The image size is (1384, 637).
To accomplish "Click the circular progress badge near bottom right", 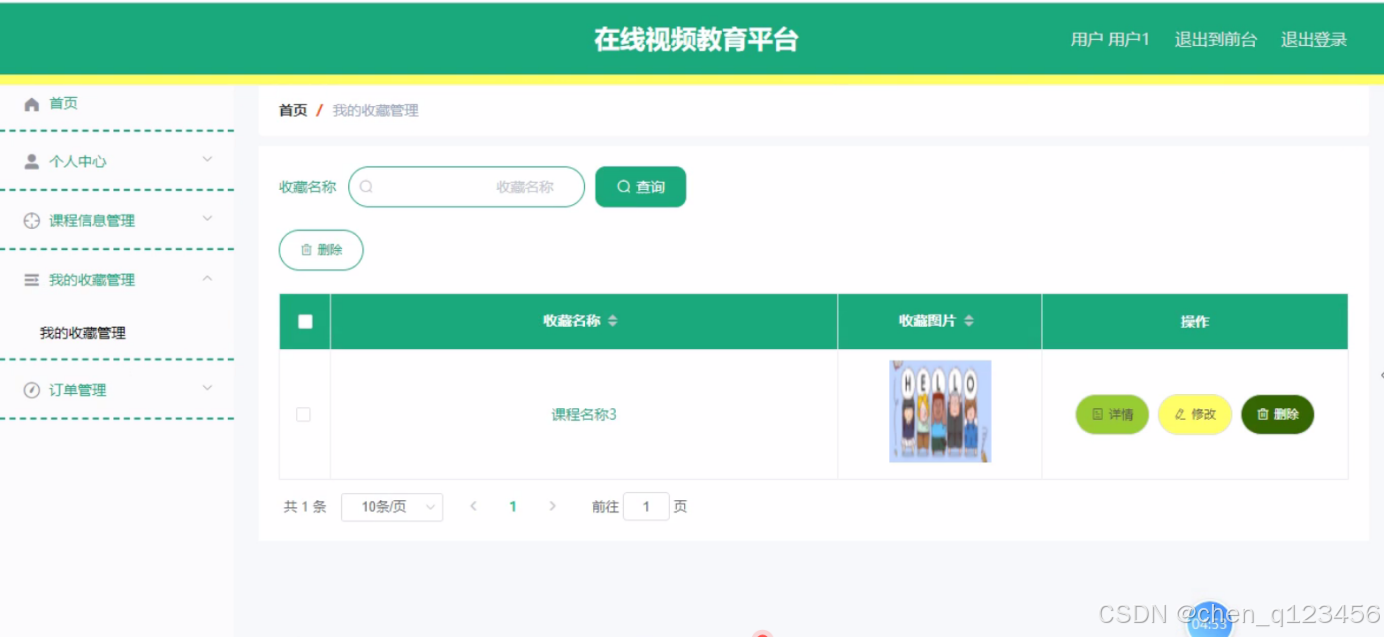I will [1209, 623].
